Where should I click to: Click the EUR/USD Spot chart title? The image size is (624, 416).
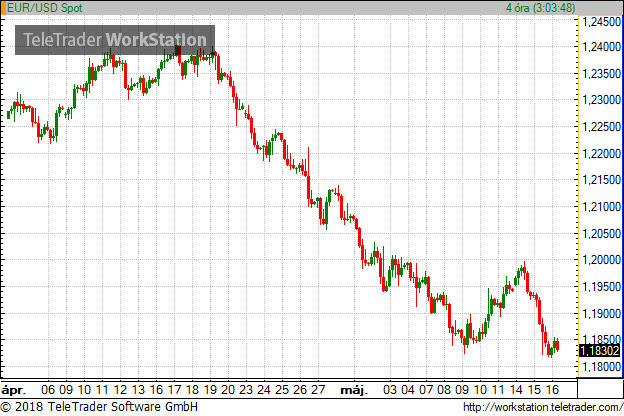(x=45, y=8)
